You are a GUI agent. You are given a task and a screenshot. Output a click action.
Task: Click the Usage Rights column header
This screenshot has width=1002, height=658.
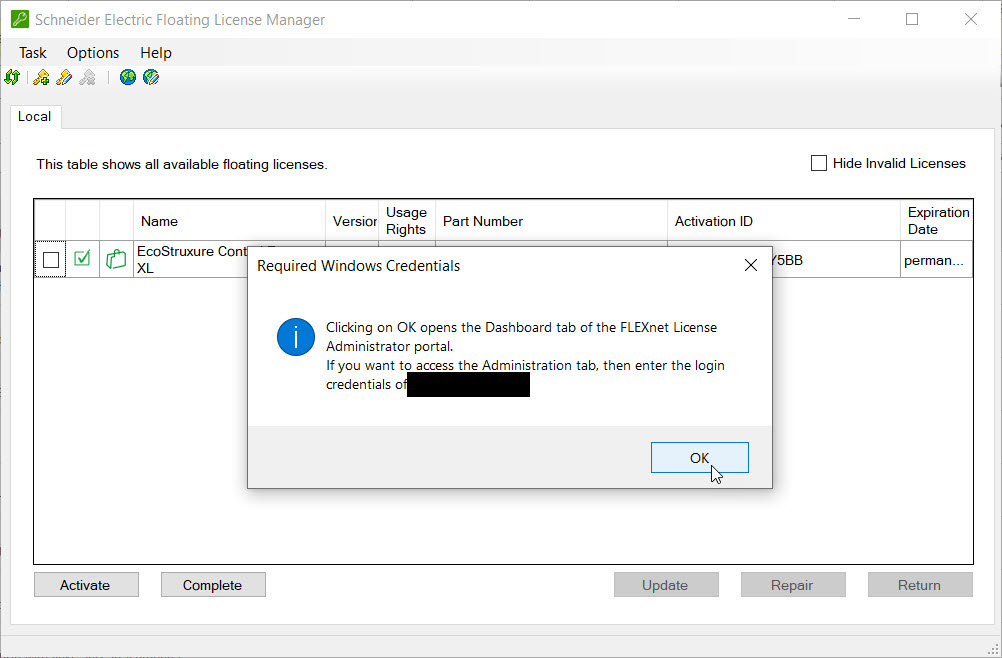coord(406,221)
